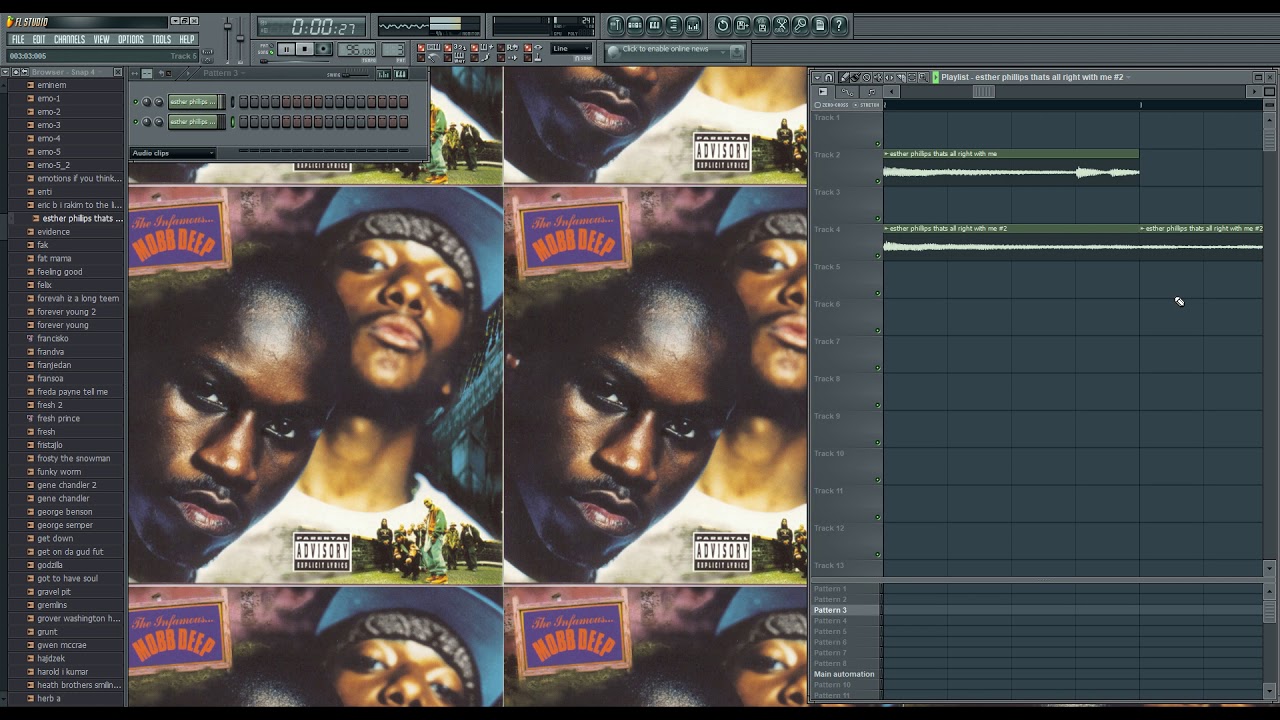Click the render as audio file icon

click(x=762, y=25)
